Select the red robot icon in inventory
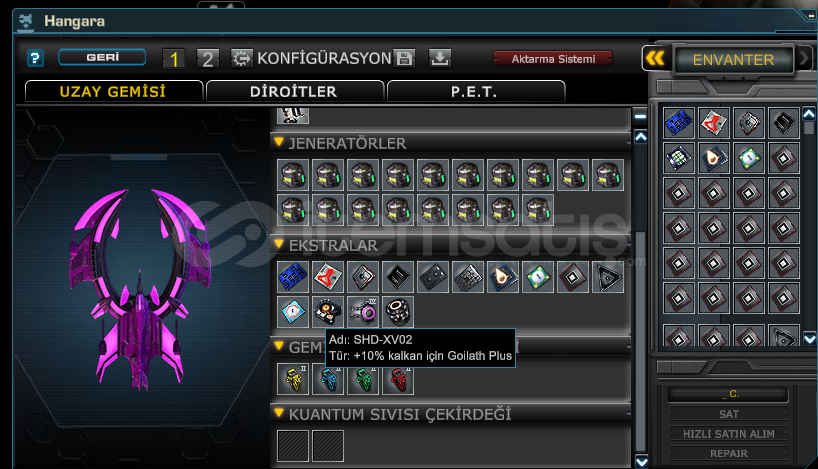Screen dimensions: 818x469 click(714, 123)
